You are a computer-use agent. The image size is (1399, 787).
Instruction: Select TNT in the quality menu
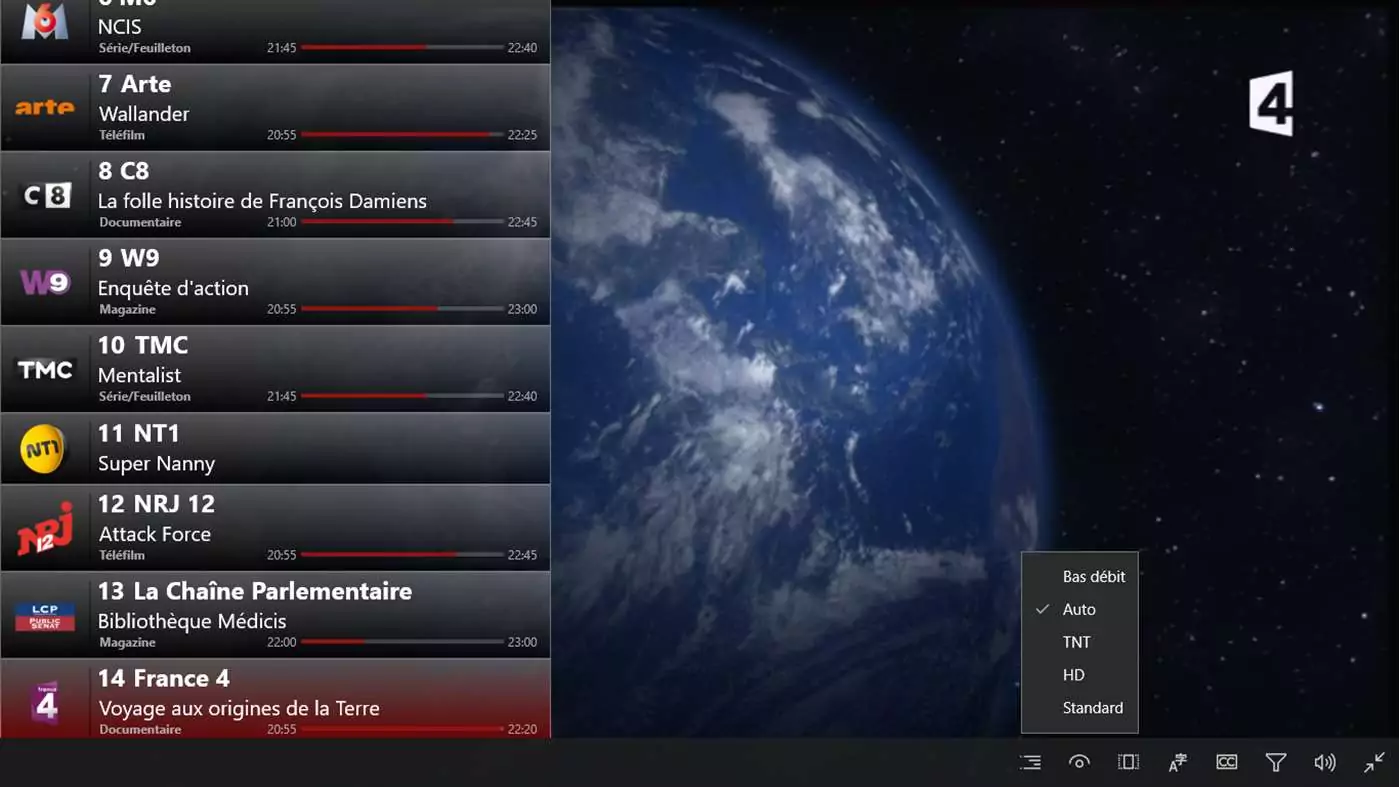(x=1076, y=642)
